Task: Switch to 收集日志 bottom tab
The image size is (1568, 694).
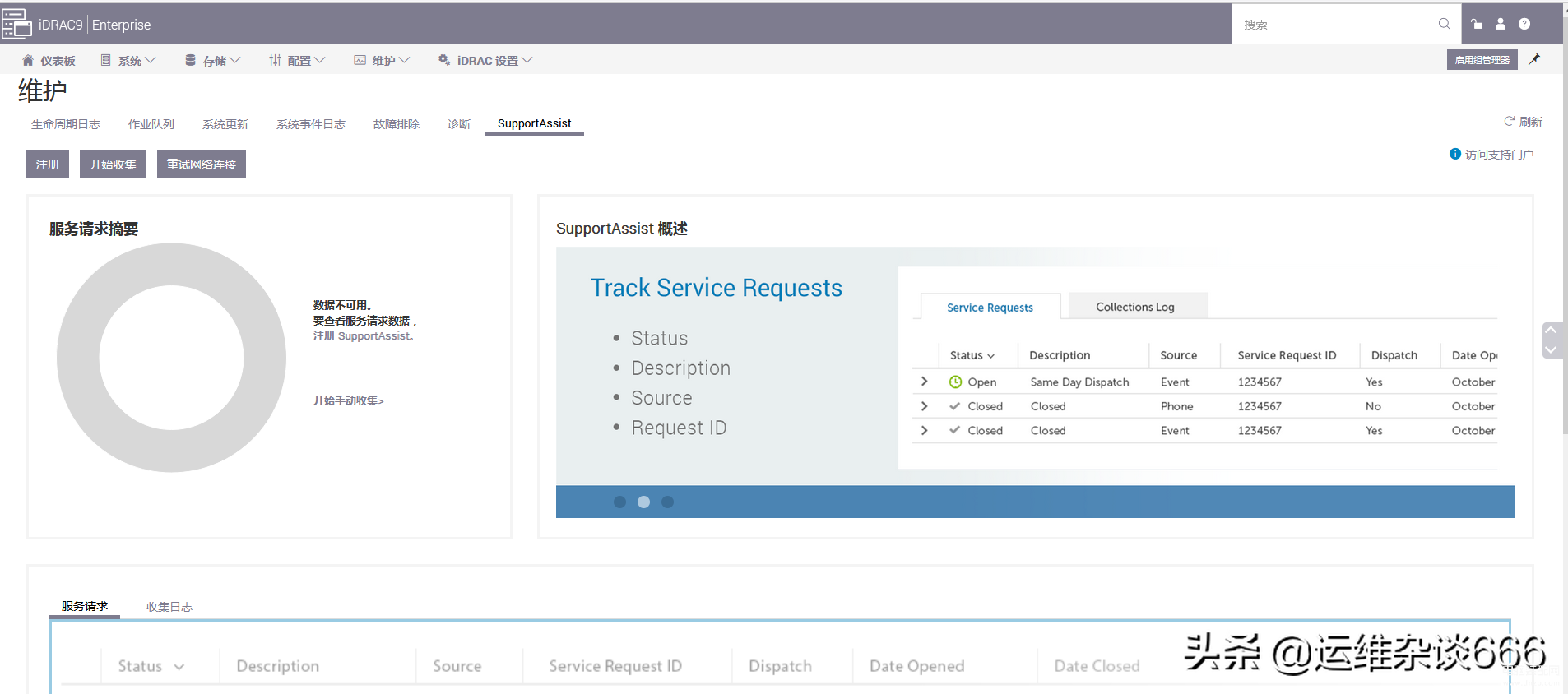Action: click(169, 607)
